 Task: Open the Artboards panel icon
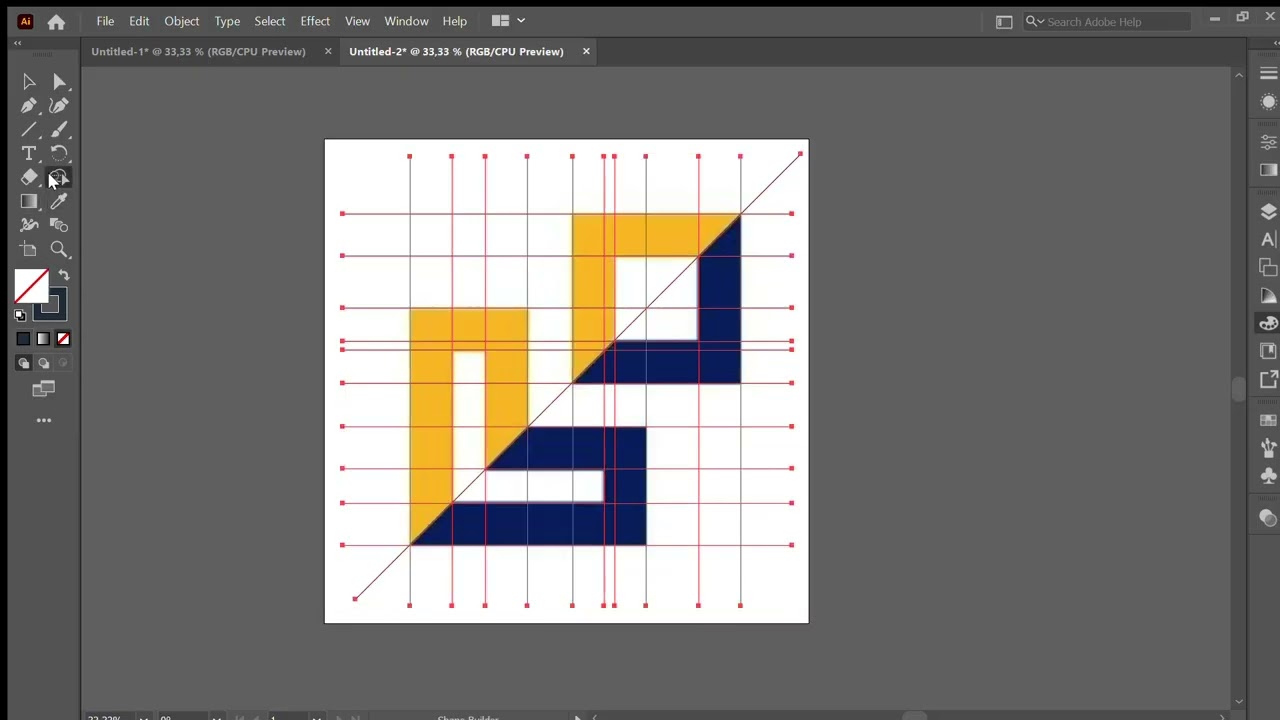tap(1269, 268)
